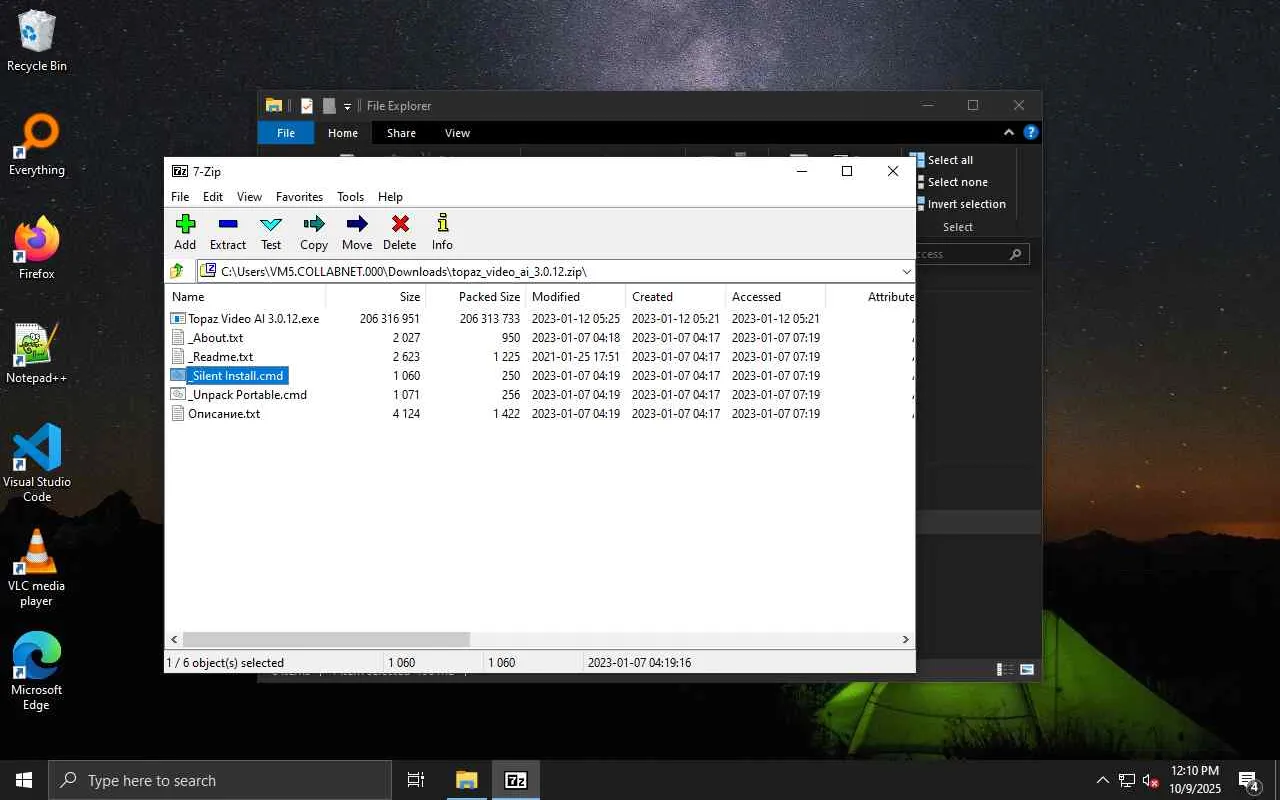1280x800 pixels.
Task: Switch to File Explorer from the taskbar
Action: pos(467,780)
